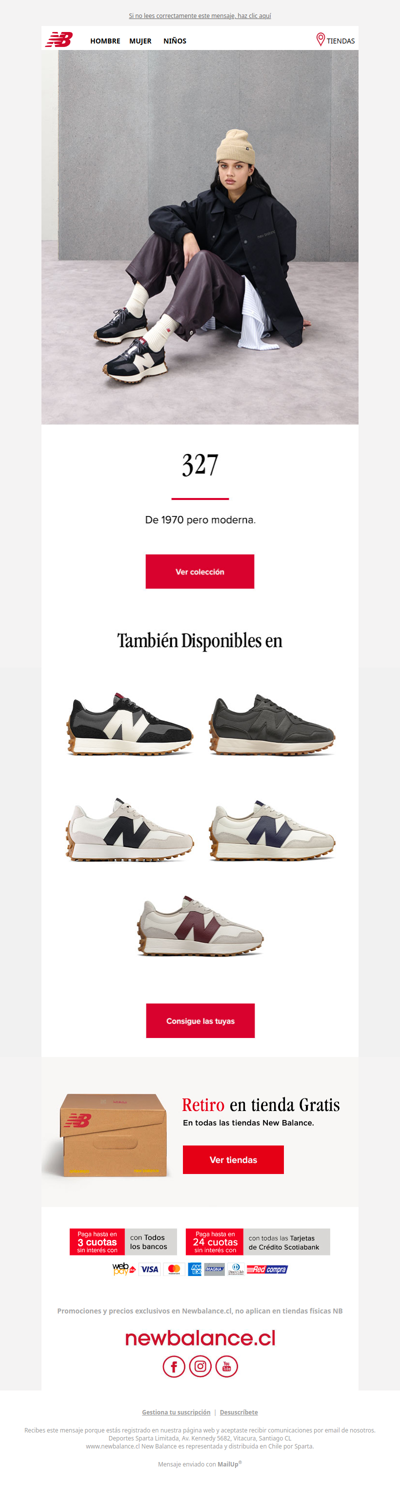Click the Ver colección button
Screen dimensions: 400x1486
(200, 571)
